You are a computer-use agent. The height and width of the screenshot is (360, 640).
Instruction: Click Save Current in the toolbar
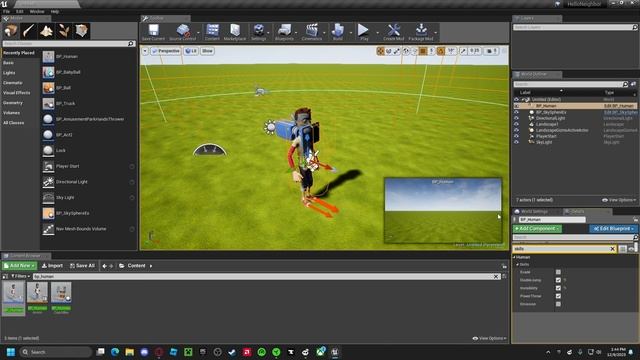(153, 32)
